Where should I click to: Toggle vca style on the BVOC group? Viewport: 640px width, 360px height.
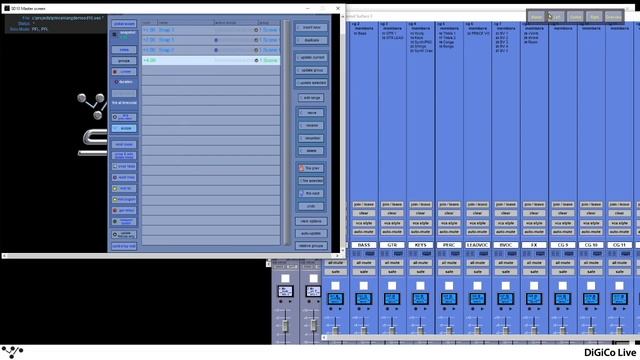[506, 223]
